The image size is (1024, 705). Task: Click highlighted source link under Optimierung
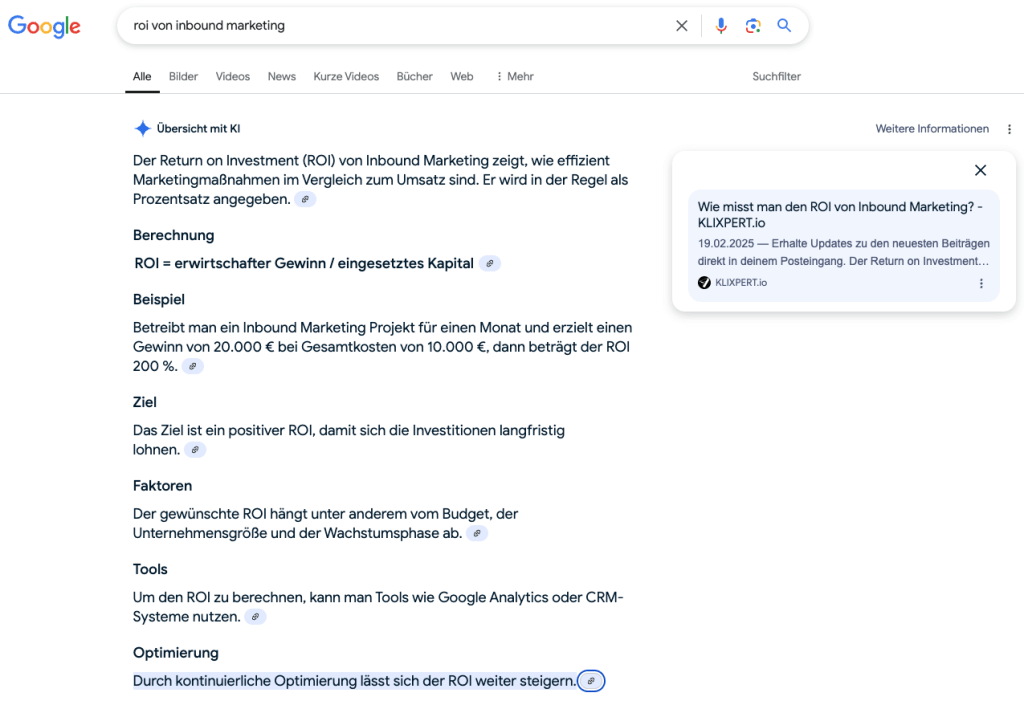[591, 681]
